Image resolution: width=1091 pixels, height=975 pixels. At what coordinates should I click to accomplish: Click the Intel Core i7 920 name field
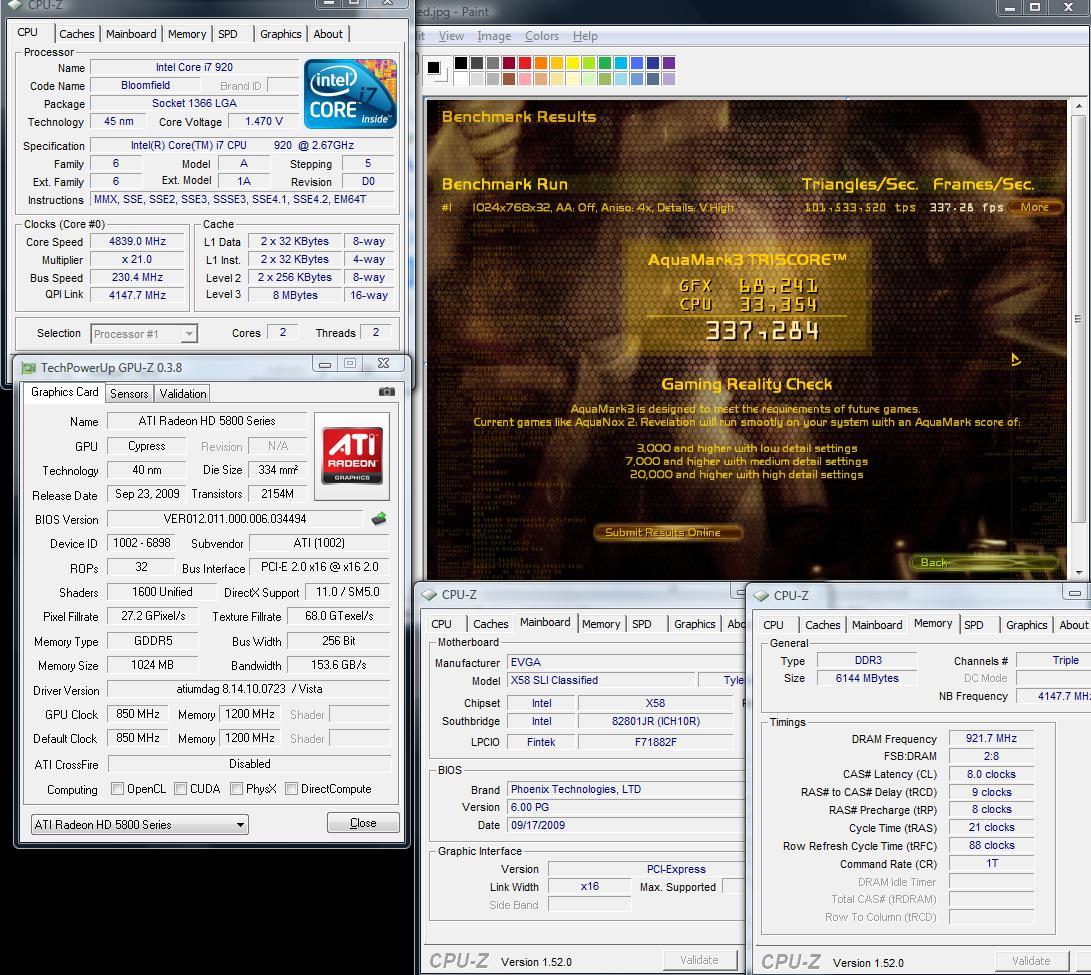pyautogui.click(x=194, y=68)
